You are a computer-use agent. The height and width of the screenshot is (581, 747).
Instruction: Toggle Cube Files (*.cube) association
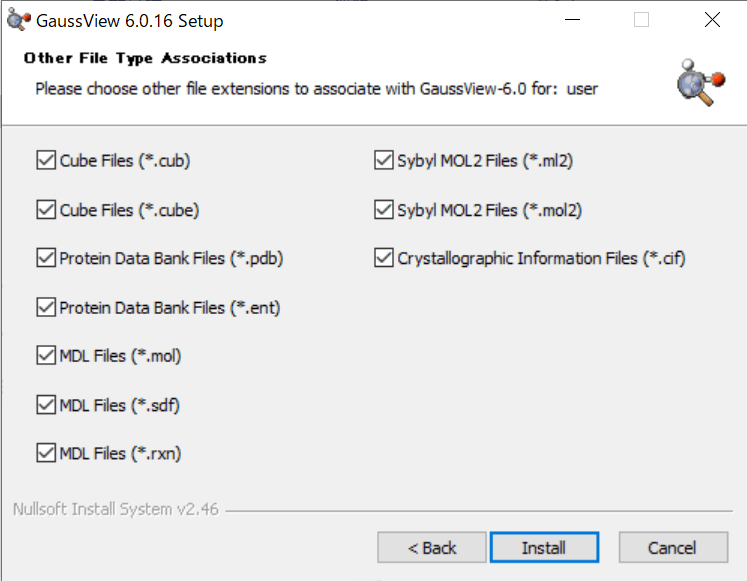[46, 210]
